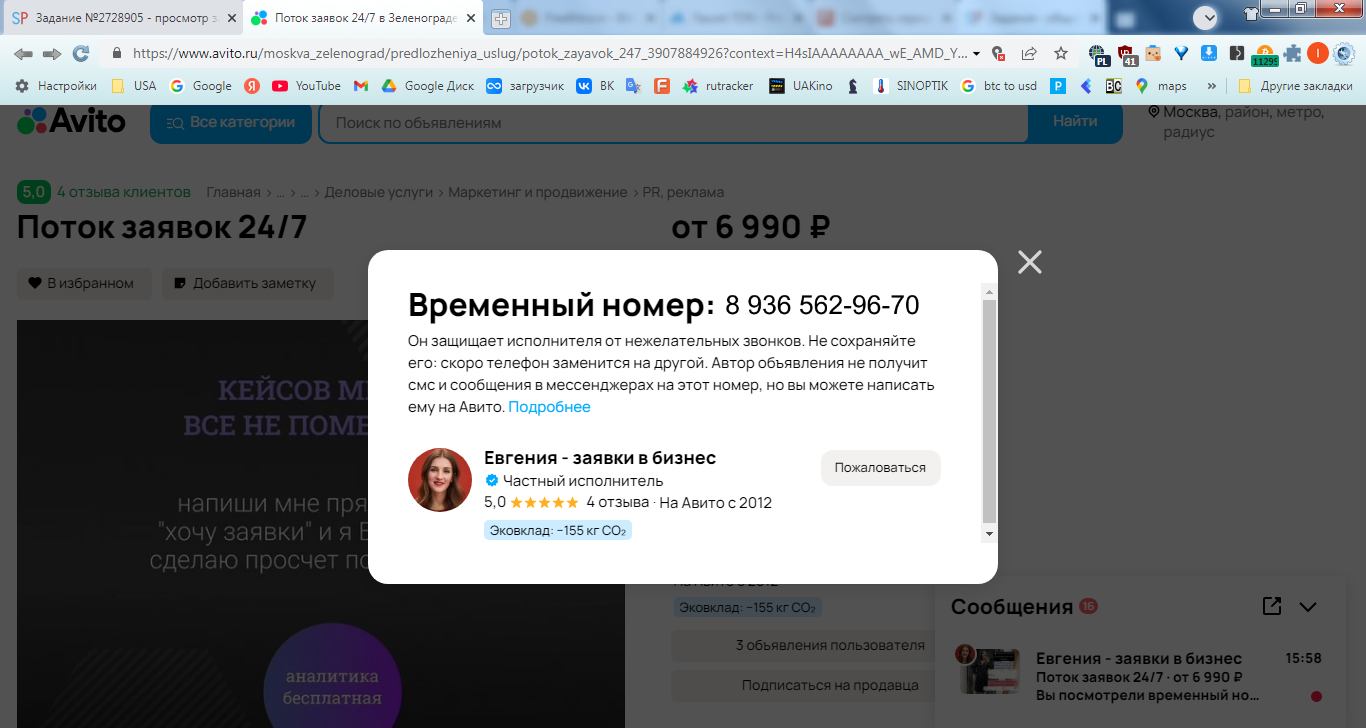Screen dimensions: 1366x728
Task: Open Другие закладки folder
Action: [x=1295, y=86]
